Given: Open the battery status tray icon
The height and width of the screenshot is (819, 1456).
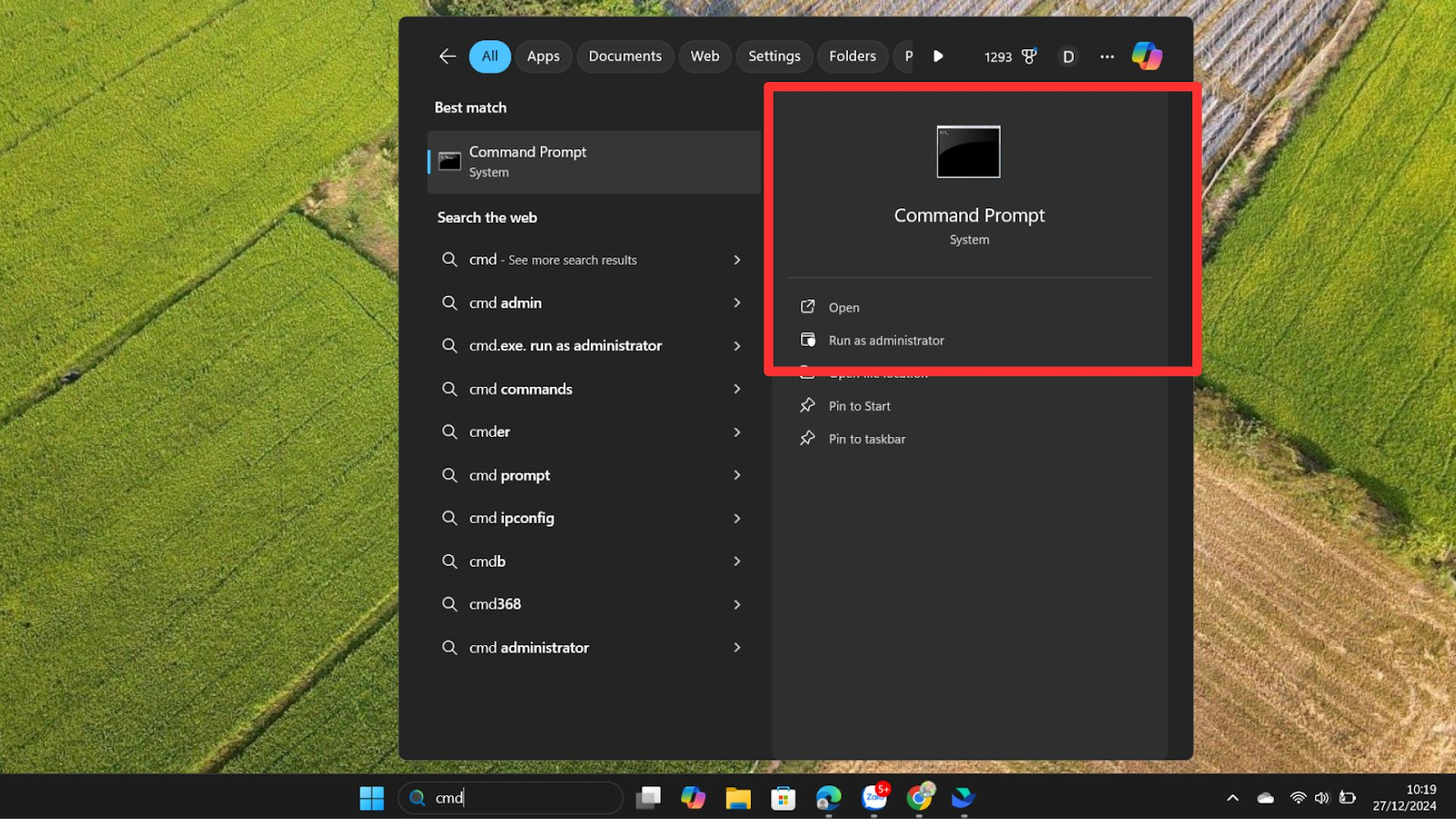Looking at the screenshot, I should coord(1348,798).
